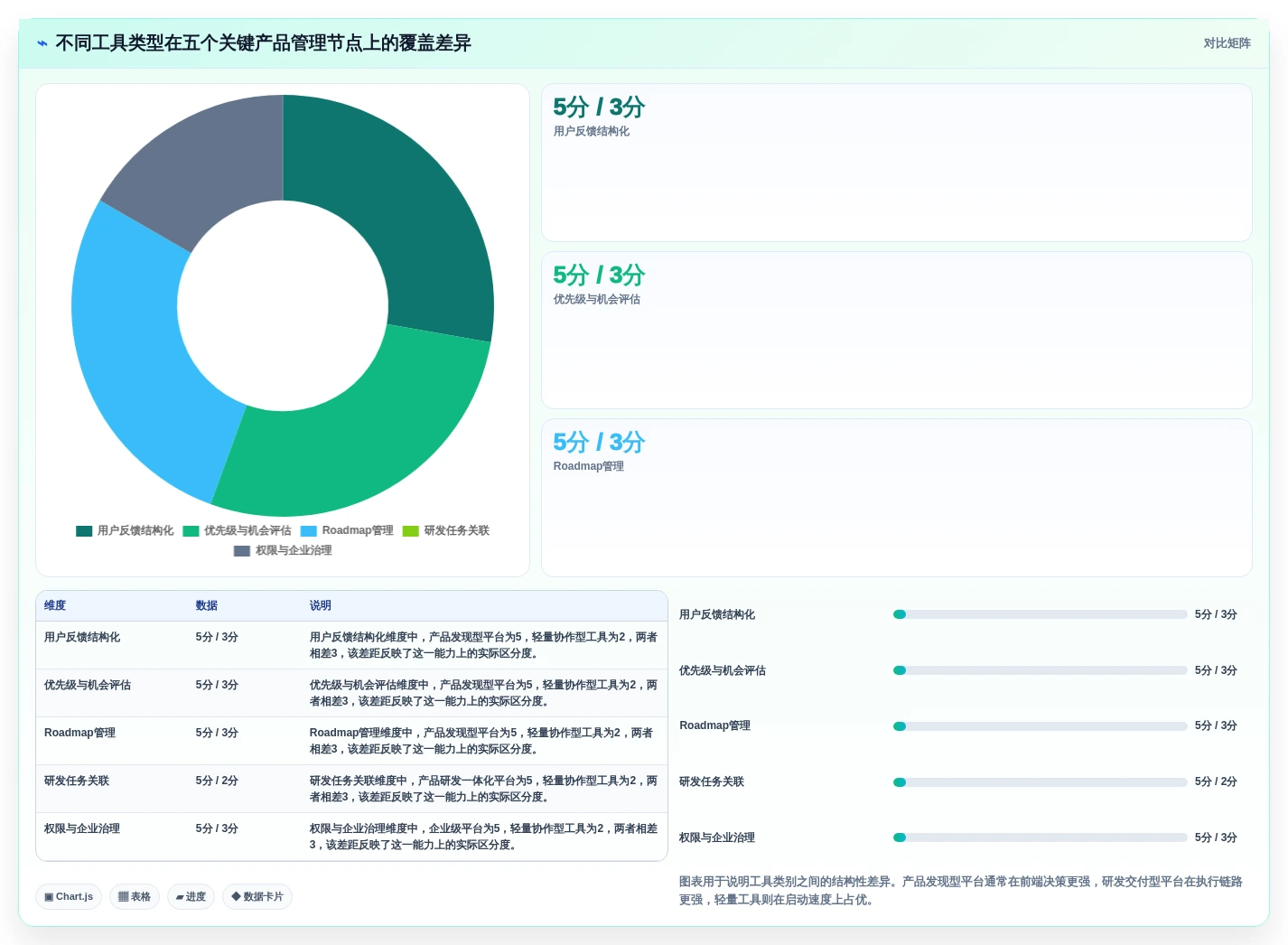Image resolution: width=1288 pixels, height=945 pixels.
Task: Click 5分 / 2分 value beside progress bar
Action: point(1216,782)
